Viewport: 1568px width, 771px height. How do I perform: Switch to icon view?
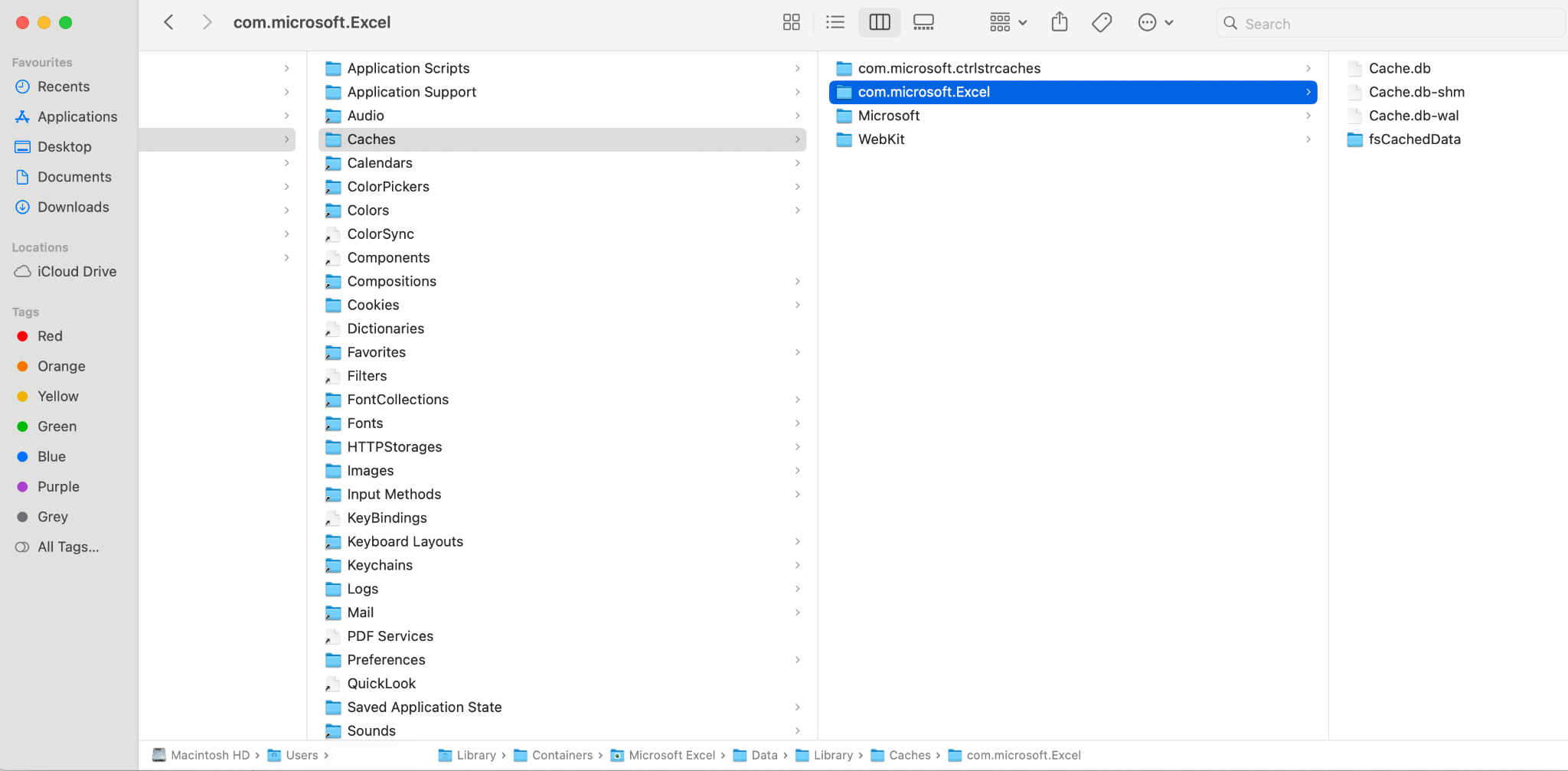(792, 22)
